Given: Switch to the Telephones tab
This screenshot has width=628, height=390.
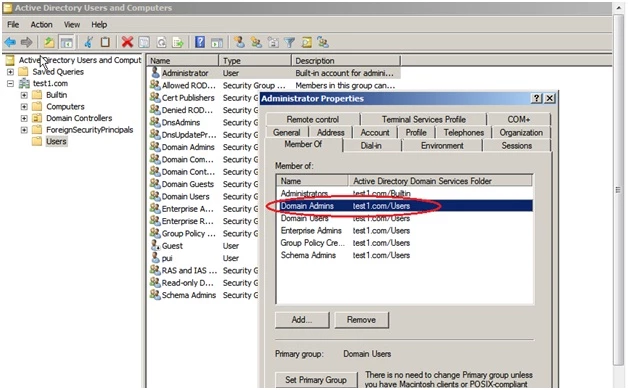Looking at the screenshot, I should coord(463,133).
